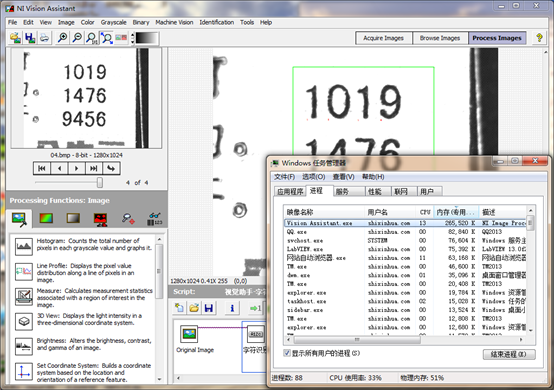Select the LabVIEW.exe process row
The height and width of the screenshot is (390, 554).
click(x=405, y=249)
